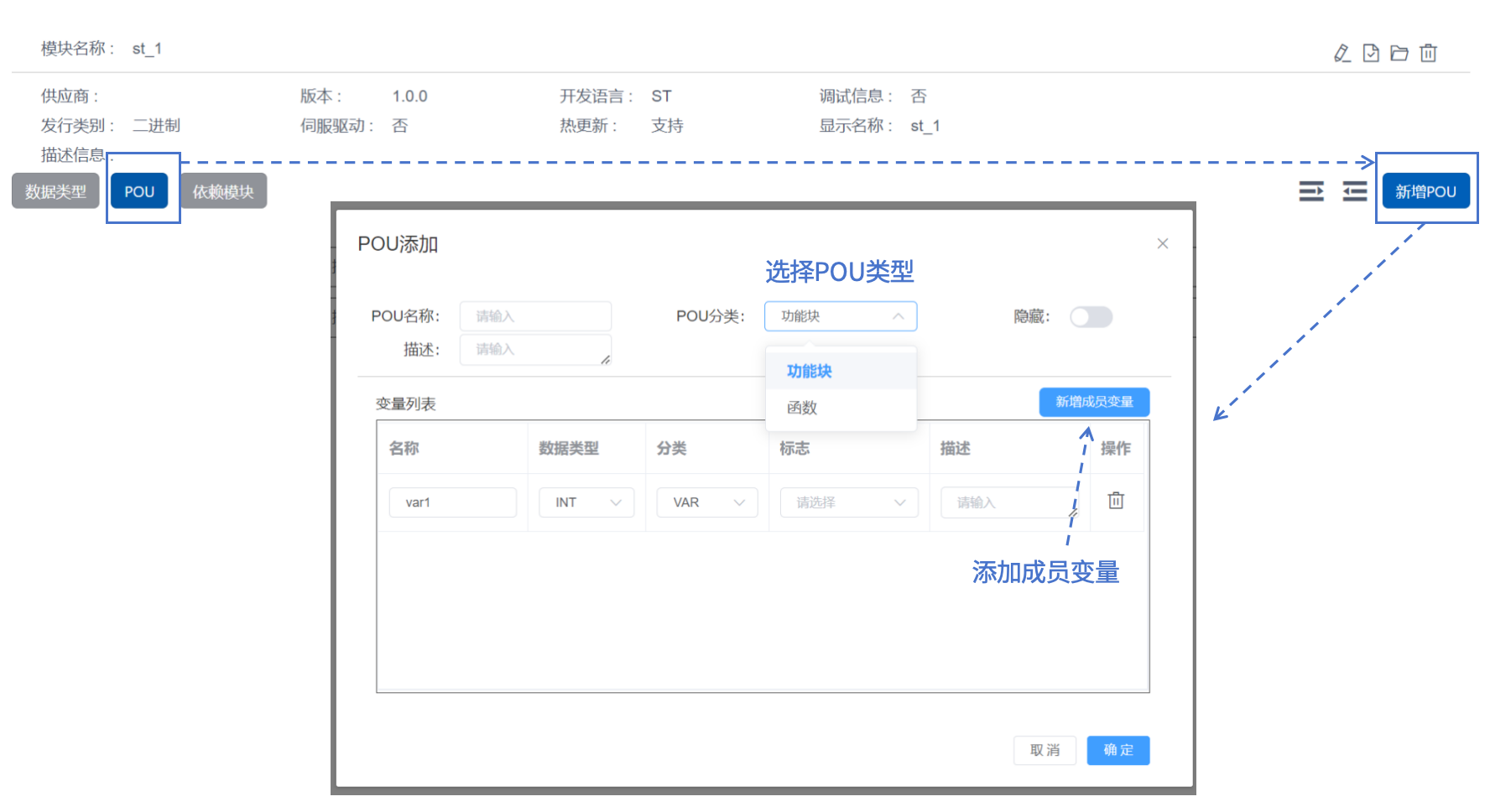The height and width of the screenshot is (812, 1490).
Task: Select 功能块 in the dropdown list
Action: tap(841, 371)
